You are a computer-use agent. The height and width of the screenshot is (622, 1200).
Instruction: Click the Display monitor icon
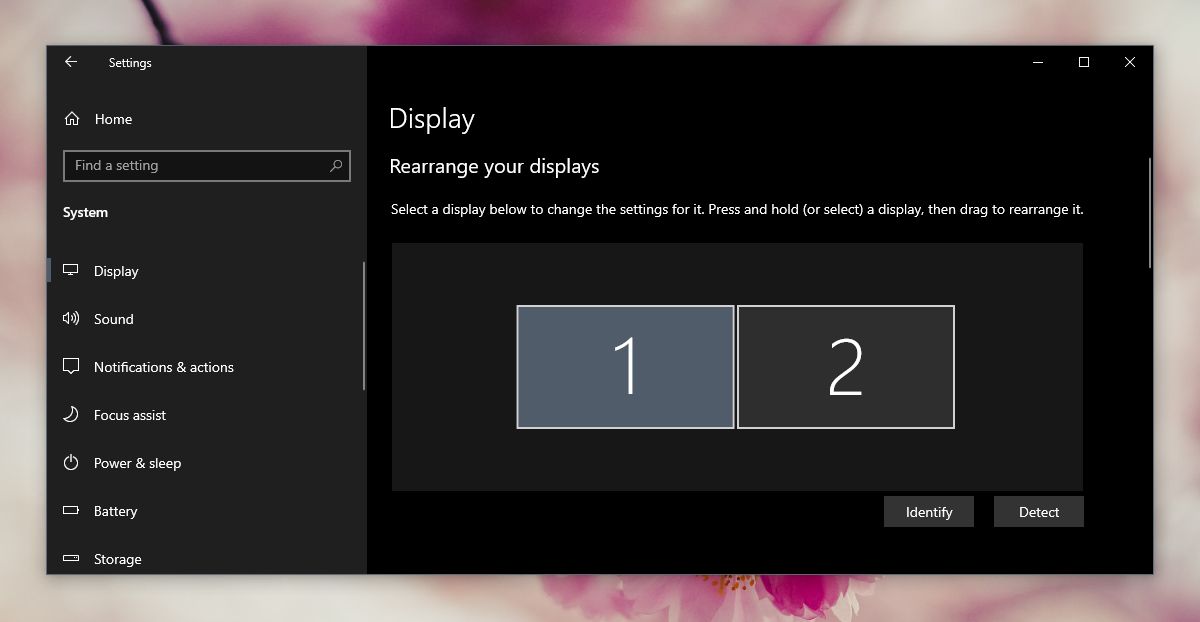71,270
